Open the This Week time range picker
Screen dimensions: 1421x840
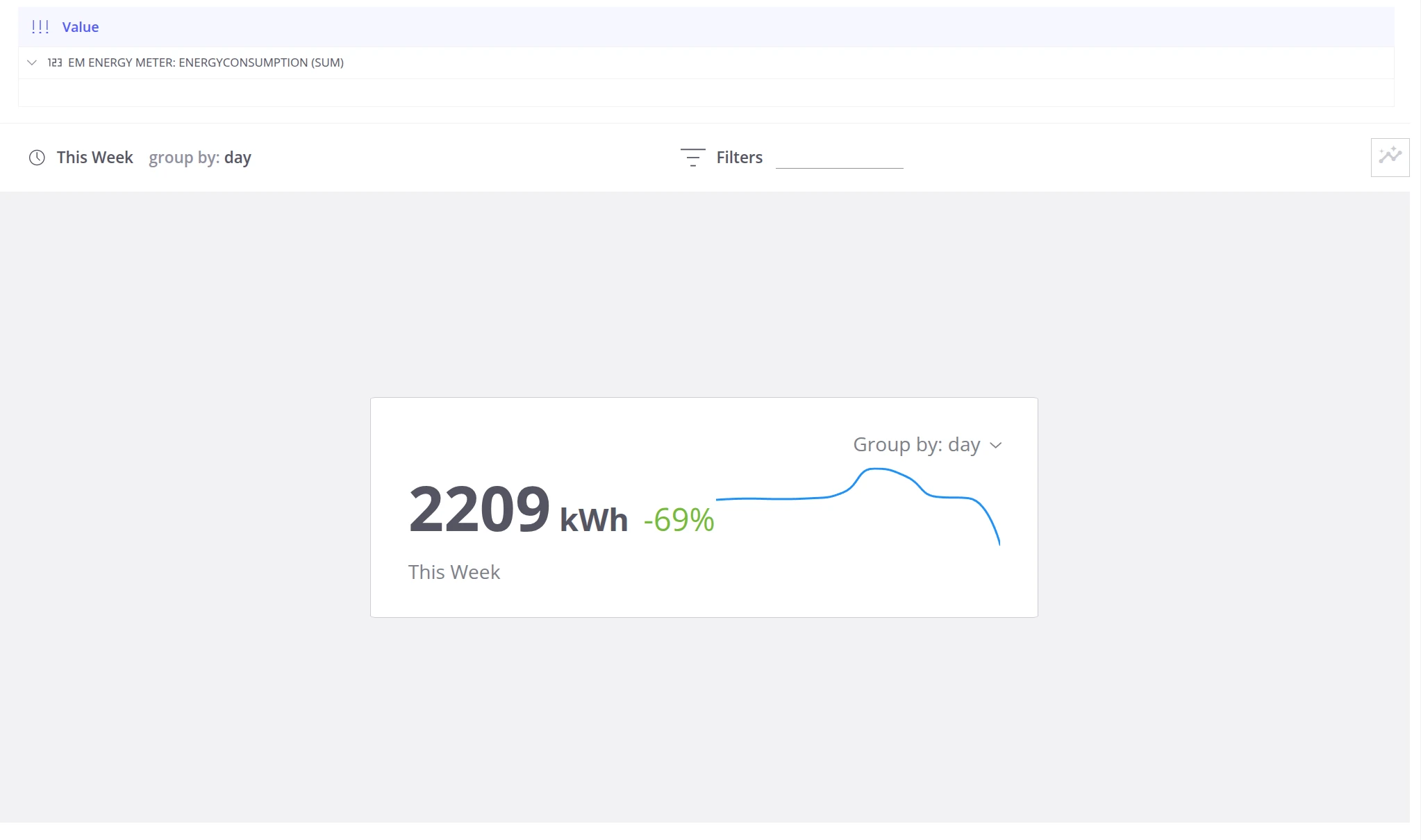(x=94, y=158)
